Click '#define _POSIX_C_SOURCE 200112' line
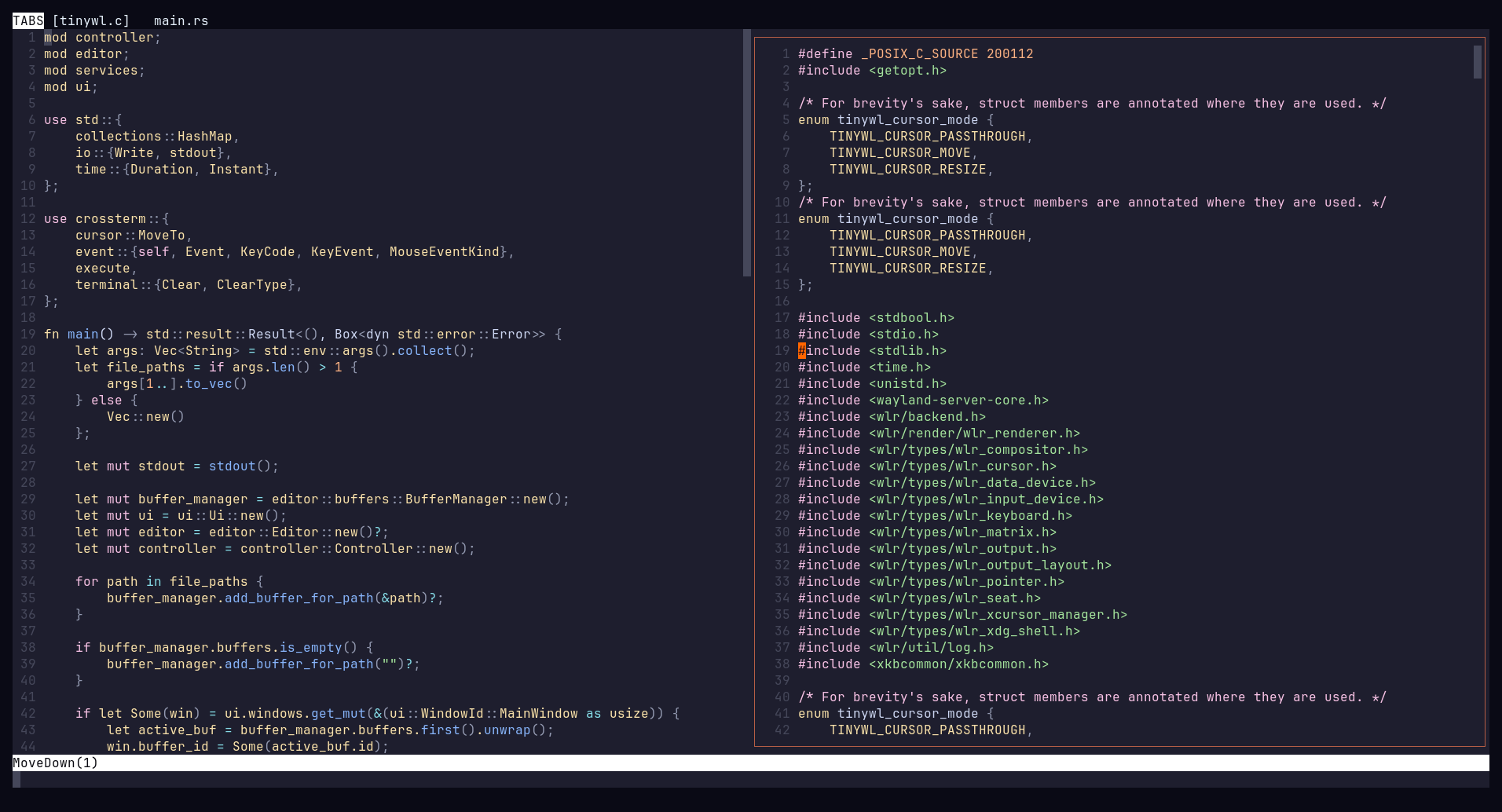The image size is (1502, 812). tap(916, 53)
